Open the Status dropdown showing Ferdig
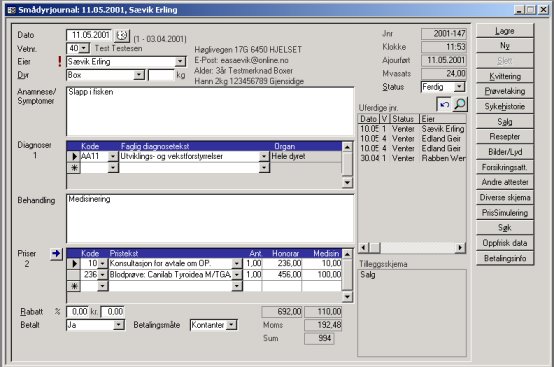Image resolution: width=554 pixels, height=367 pixels. [459, 87]
